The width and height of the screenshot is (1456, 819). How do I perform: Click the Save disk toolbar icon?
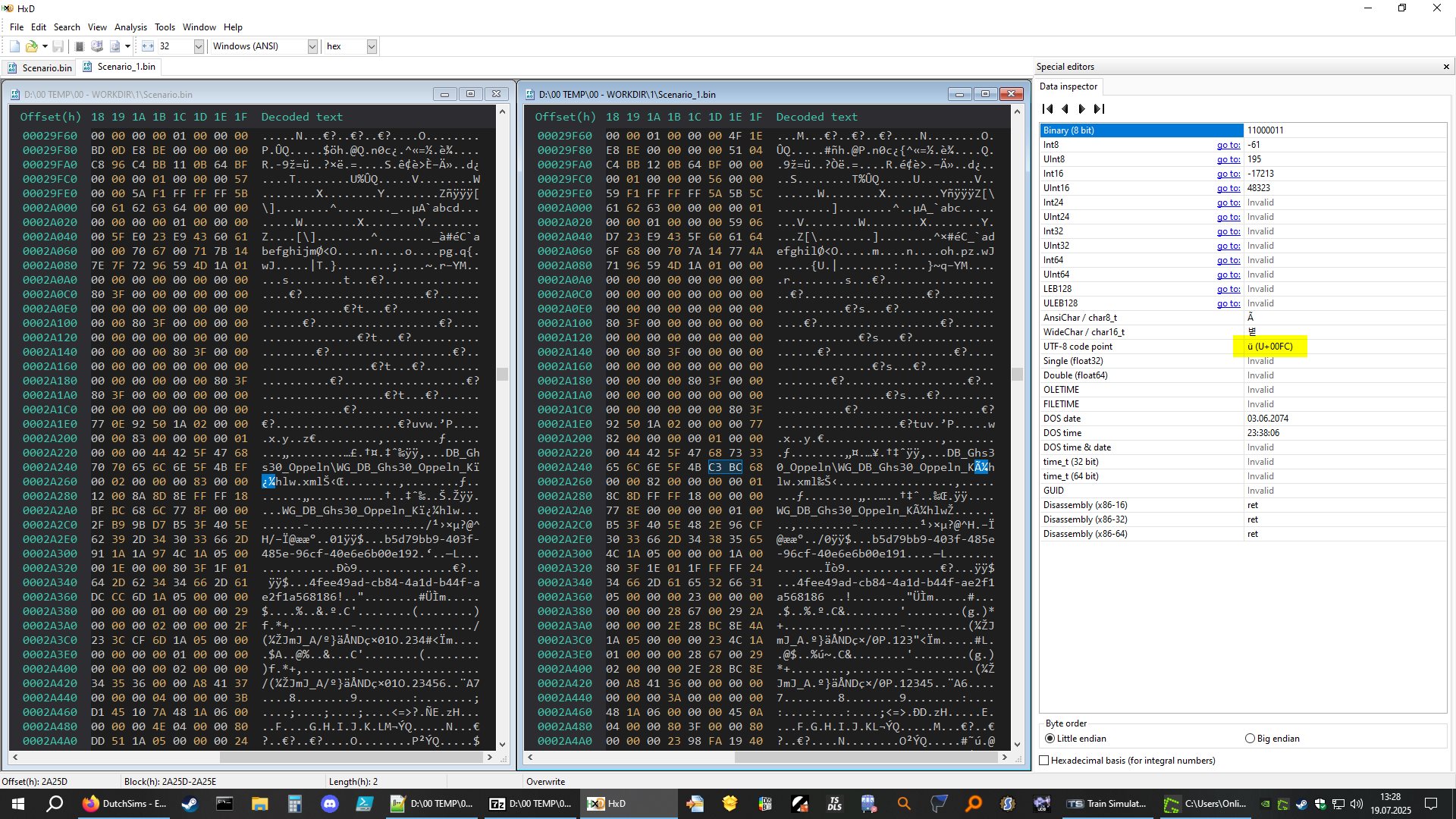click(58, 46)
